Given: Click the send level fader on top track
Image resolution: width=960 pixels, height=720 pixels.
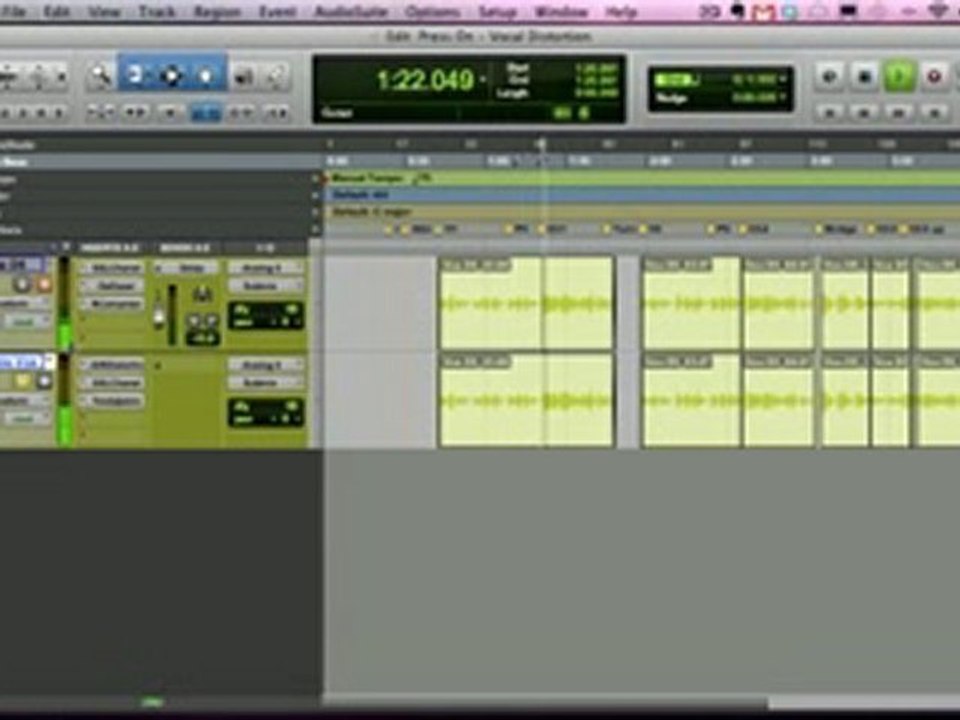Looking at the screenshot, I should (x=159, y=317).
